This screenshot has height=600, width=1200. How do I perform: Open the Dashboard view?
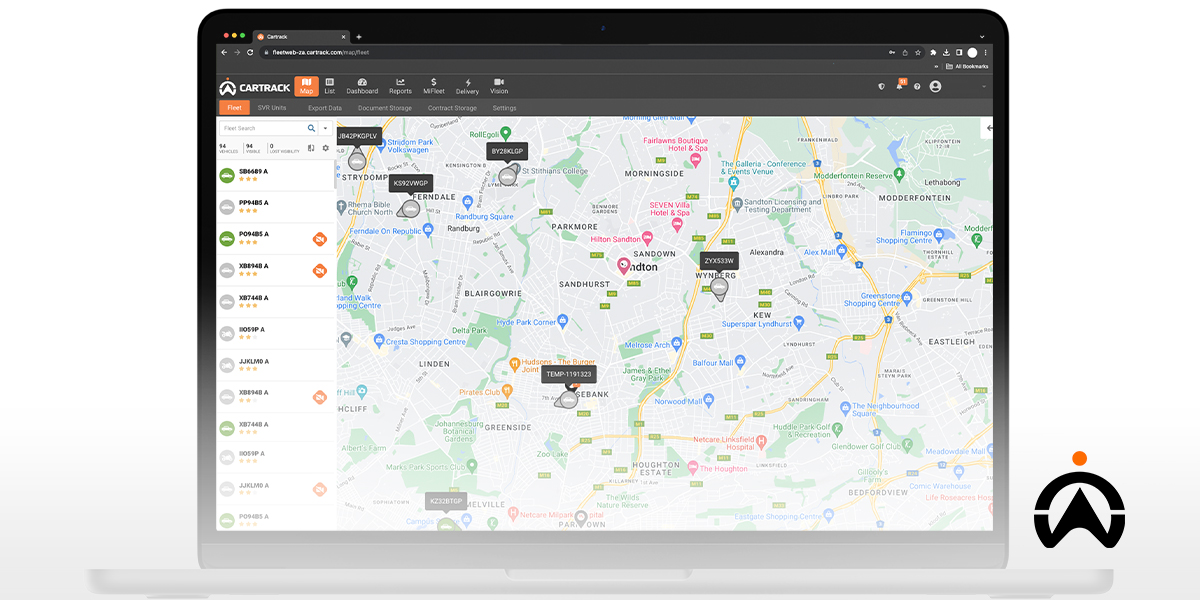(363, 88)
